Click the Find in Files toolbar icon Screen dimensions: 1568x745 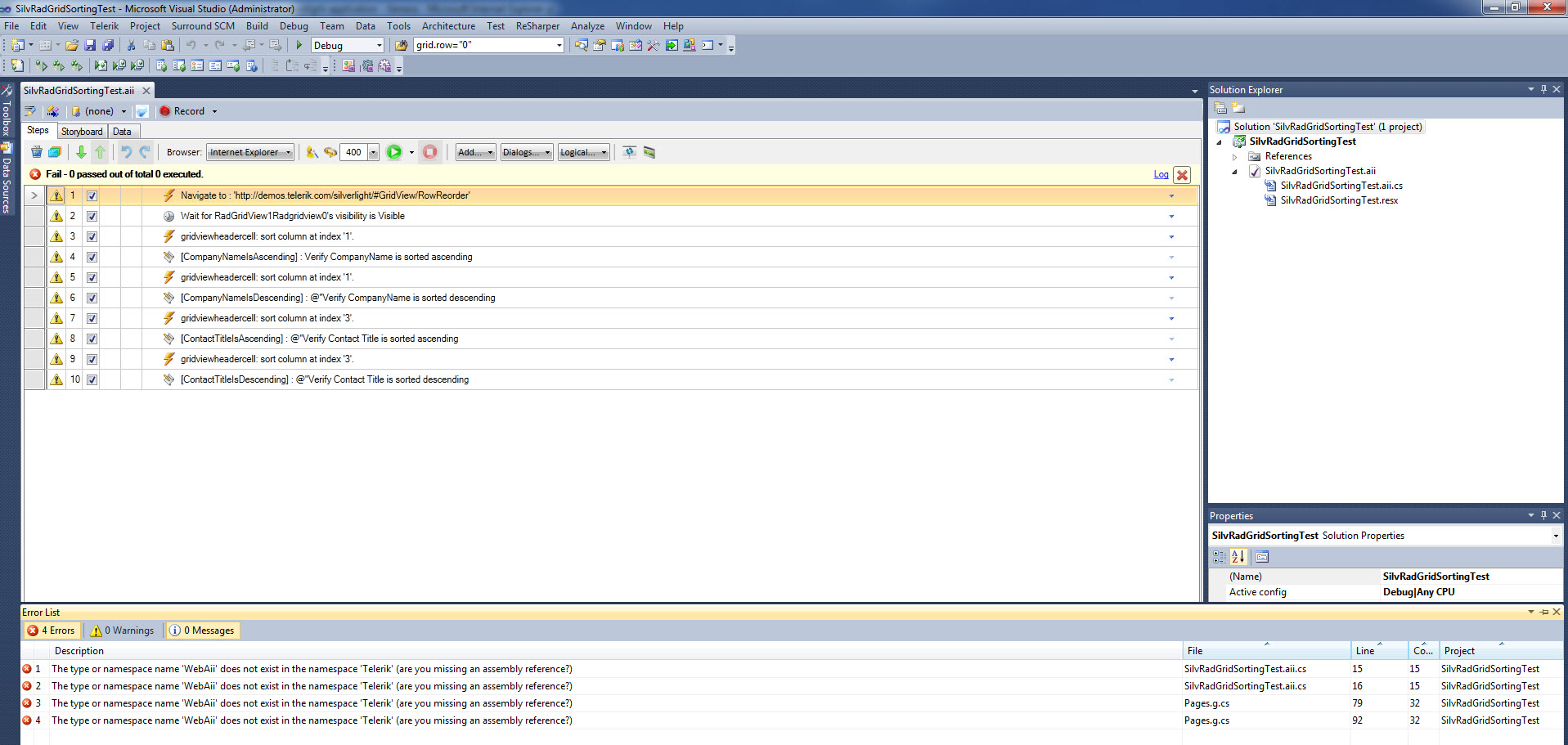tap(401, 46)
